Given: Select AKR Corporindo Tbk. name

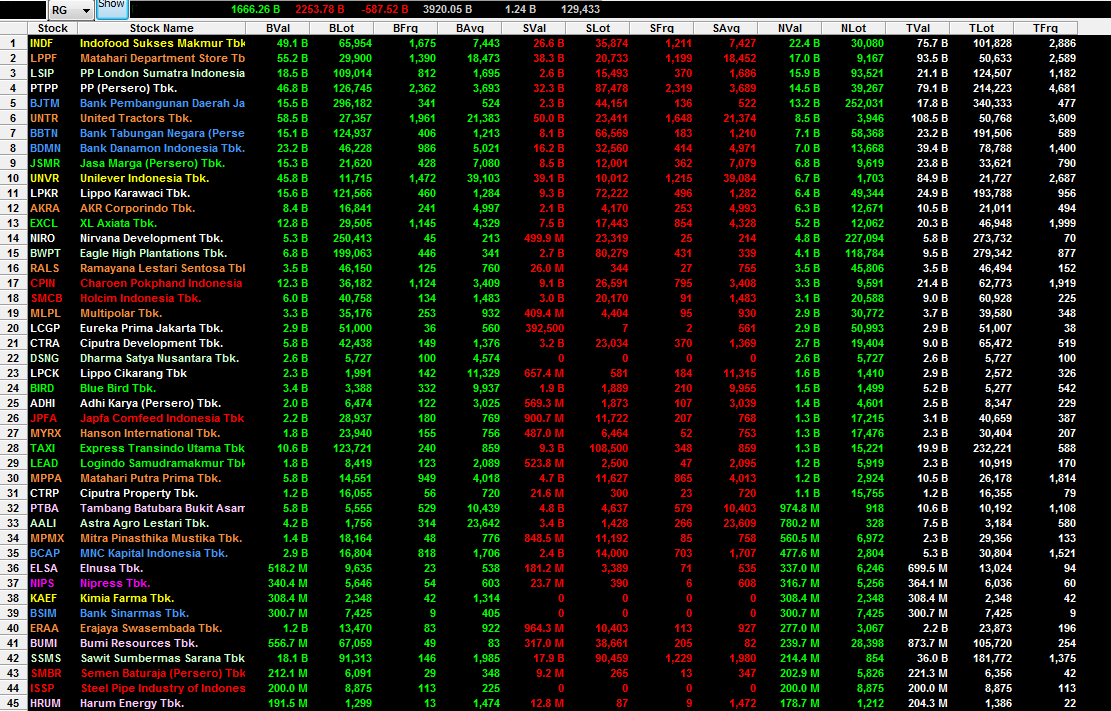Looking at the screenshot, I should click(x=137, y=208).
